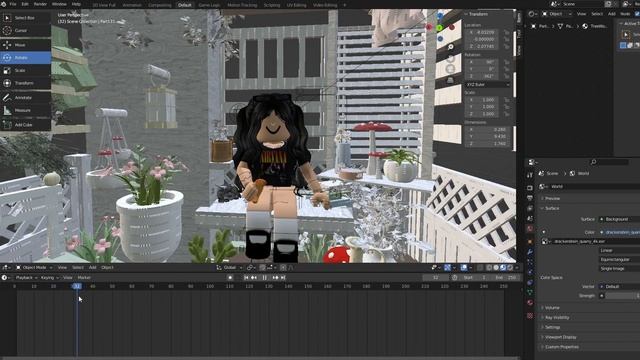
Task: Open the timeline Playback menu
Action: click(x=26, y=278)
